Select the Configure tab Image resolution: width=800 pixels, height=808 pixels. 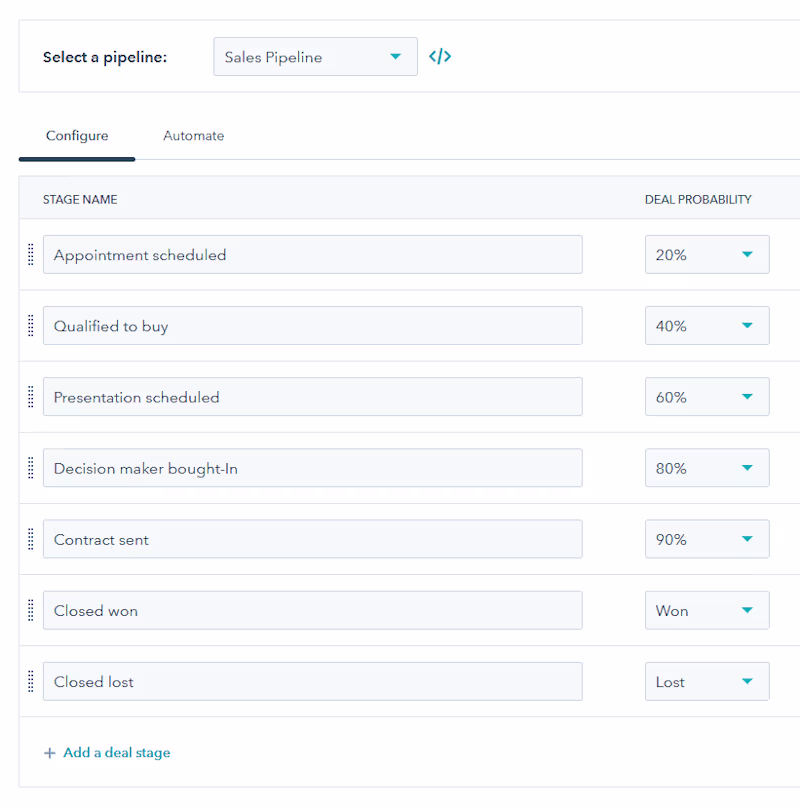(77, 136)
